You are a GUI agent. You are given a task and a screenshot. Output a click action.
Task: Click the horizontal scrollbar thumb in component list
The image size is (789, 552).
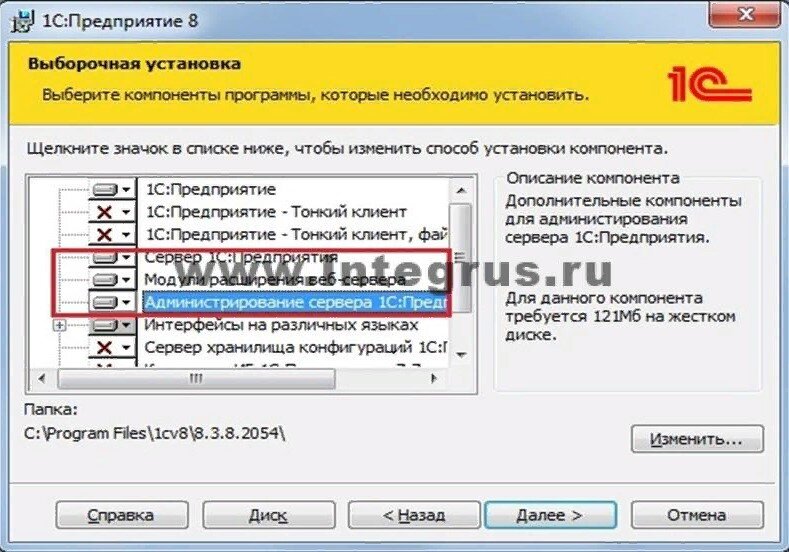pos(196,378)
